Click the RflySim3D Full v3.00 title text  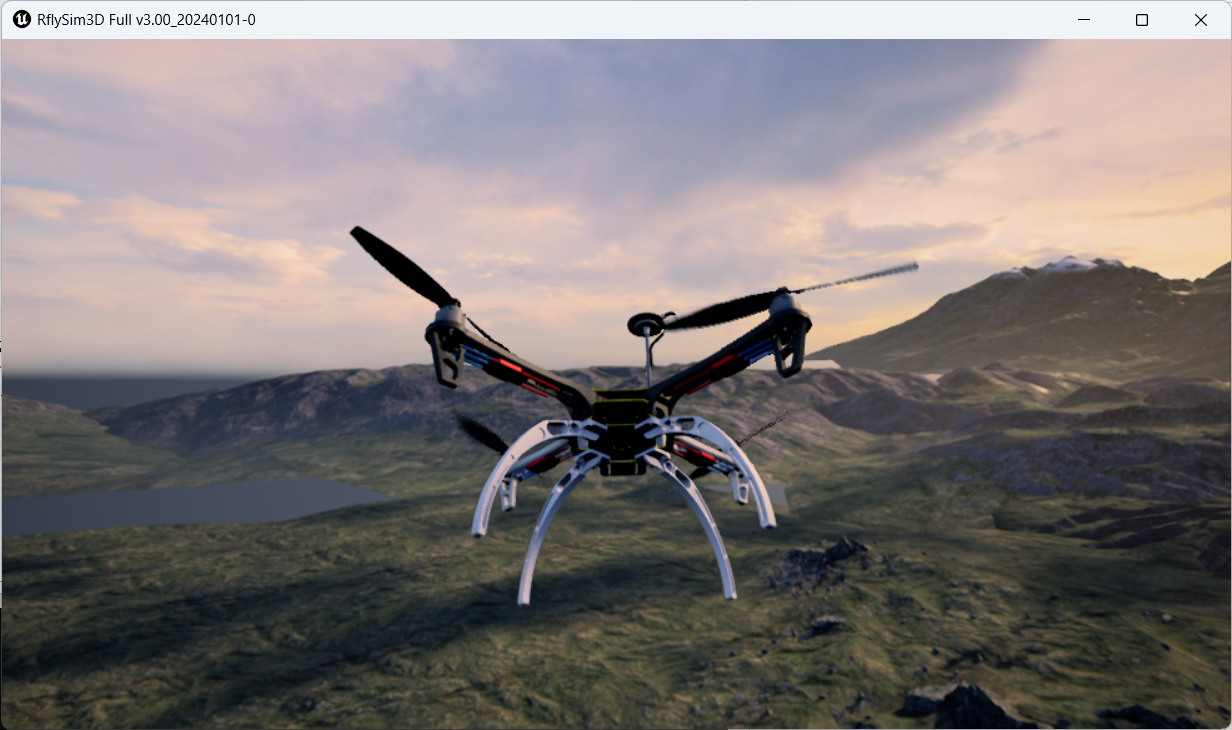[x=146, y=20]
